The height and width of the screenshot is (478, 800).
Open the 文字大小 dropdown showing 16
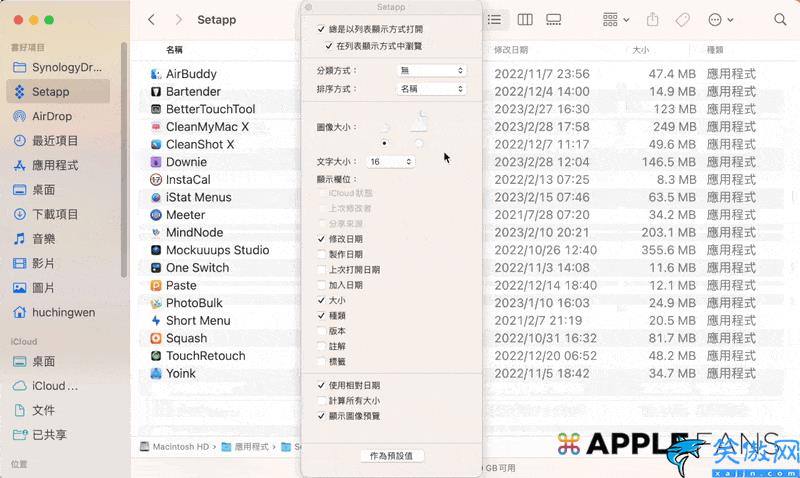(390, 162)
